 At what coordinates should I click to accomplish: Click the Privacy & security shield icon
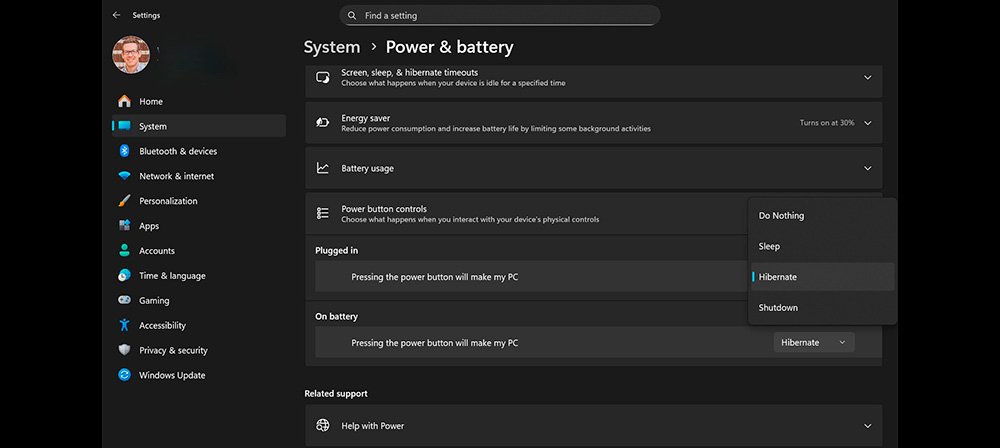click(124, 350)
